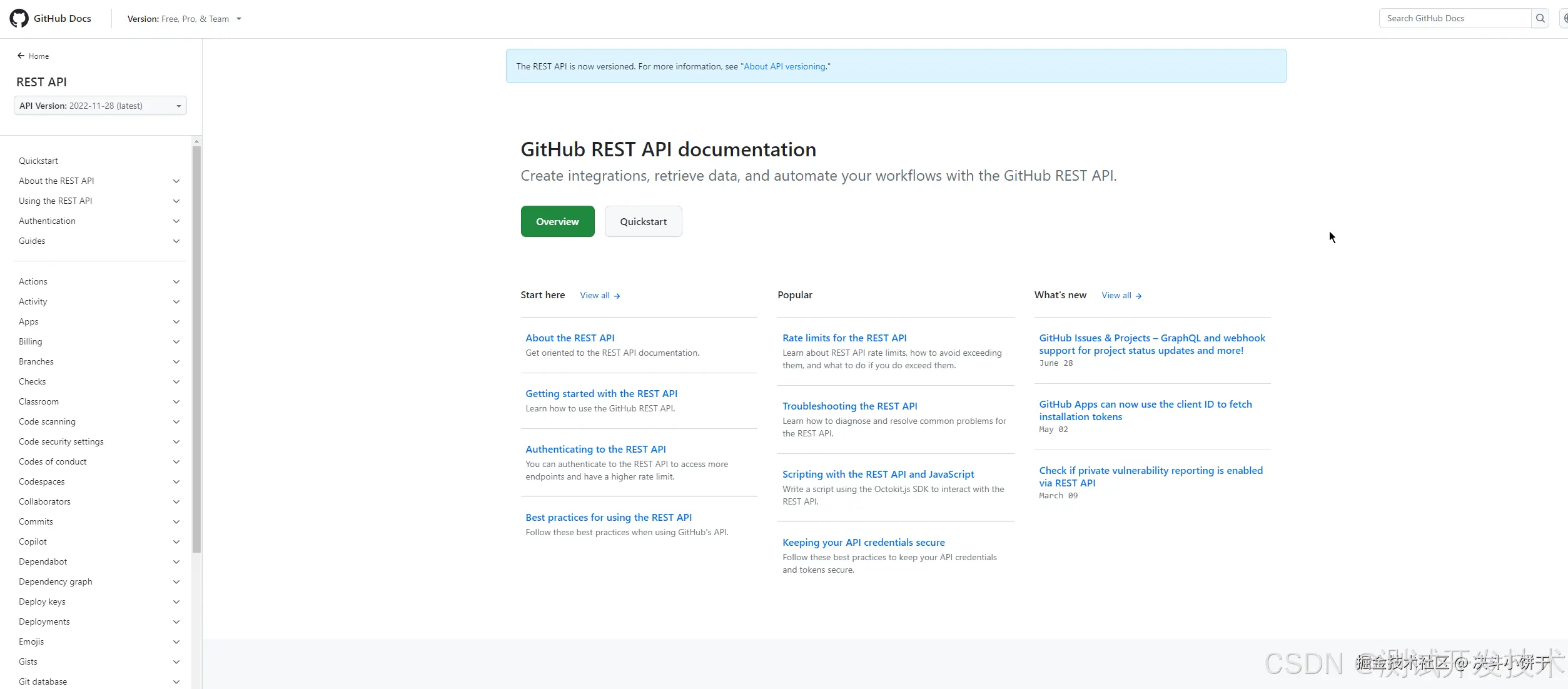Expand the Codespaces chevron in sidebar
1568x689 pixels.
(x=176, y=482)
